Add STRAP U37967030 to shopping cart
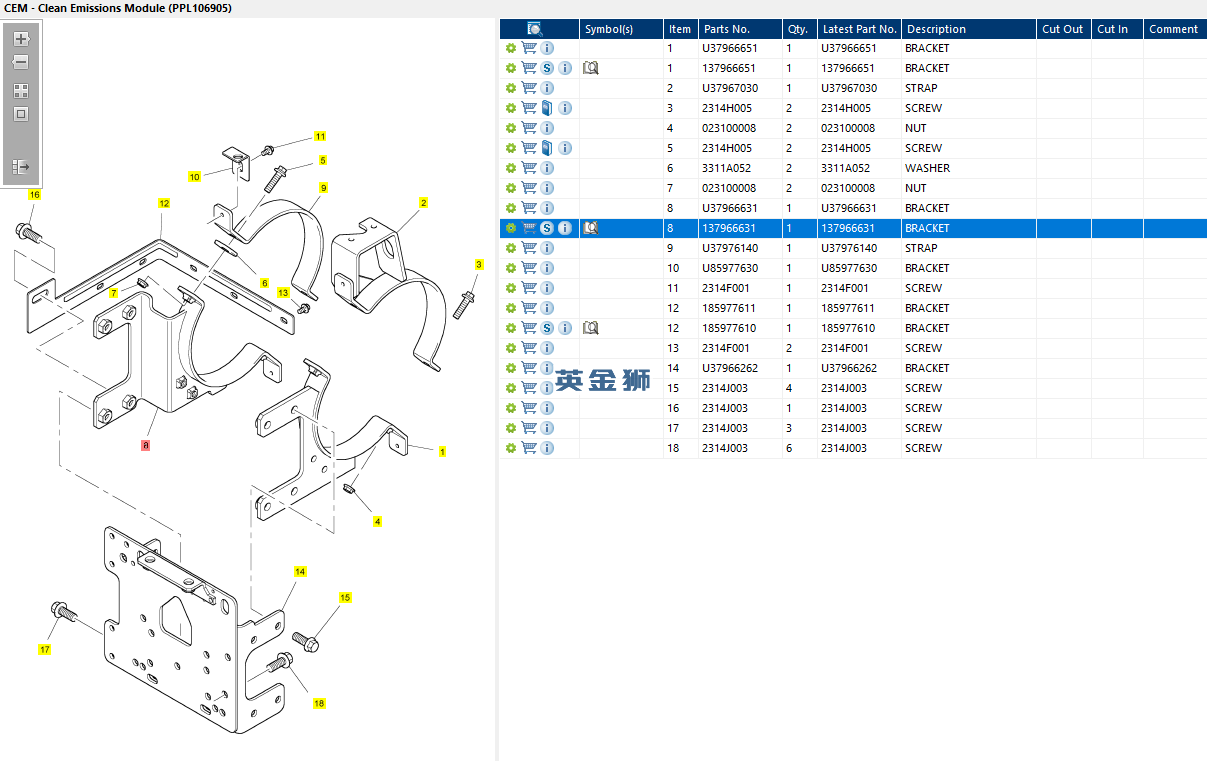Screen dimensions: 1207x761 pyautogui.click(x=529, y=88)
